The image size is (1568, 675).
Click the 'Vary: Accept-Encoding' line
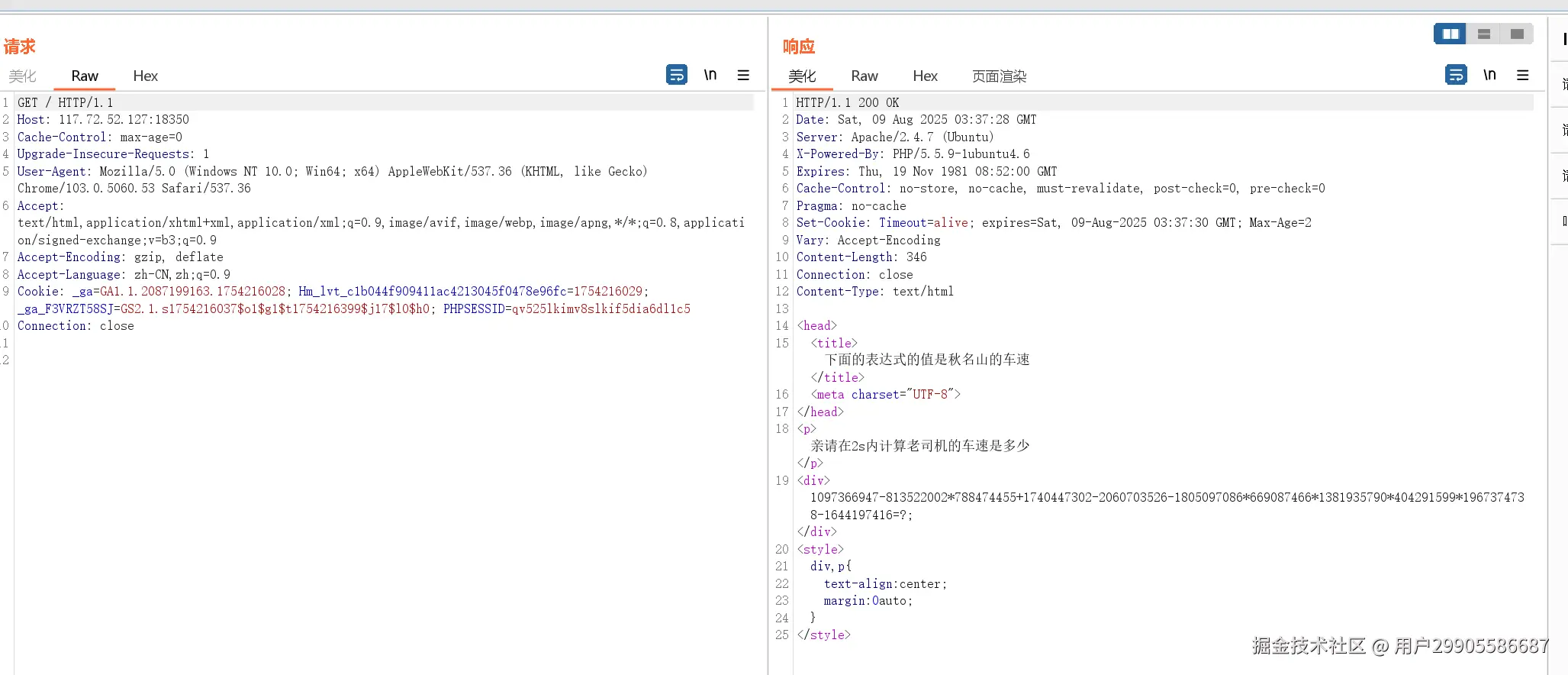(868, 240)
